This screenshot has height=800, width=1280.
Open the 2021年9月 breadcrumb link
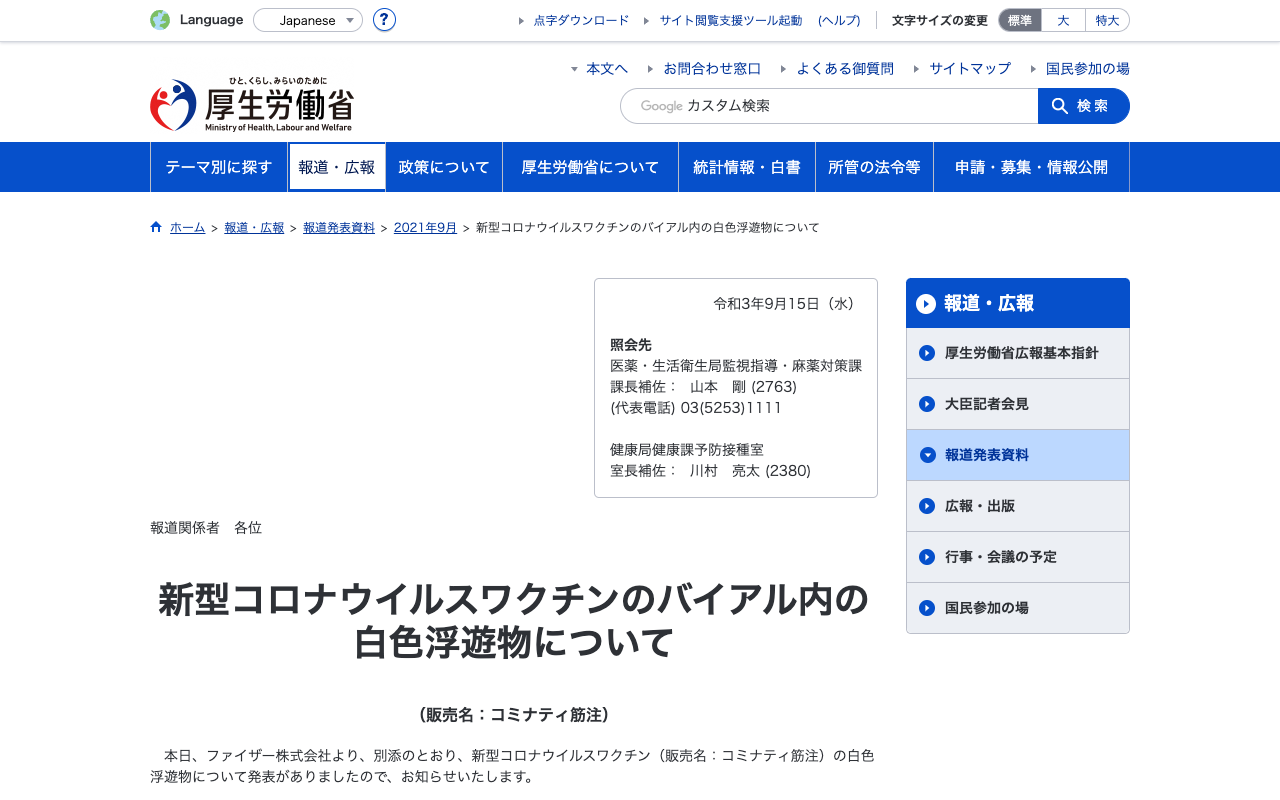pyautogui.click(x=425, y=227)
